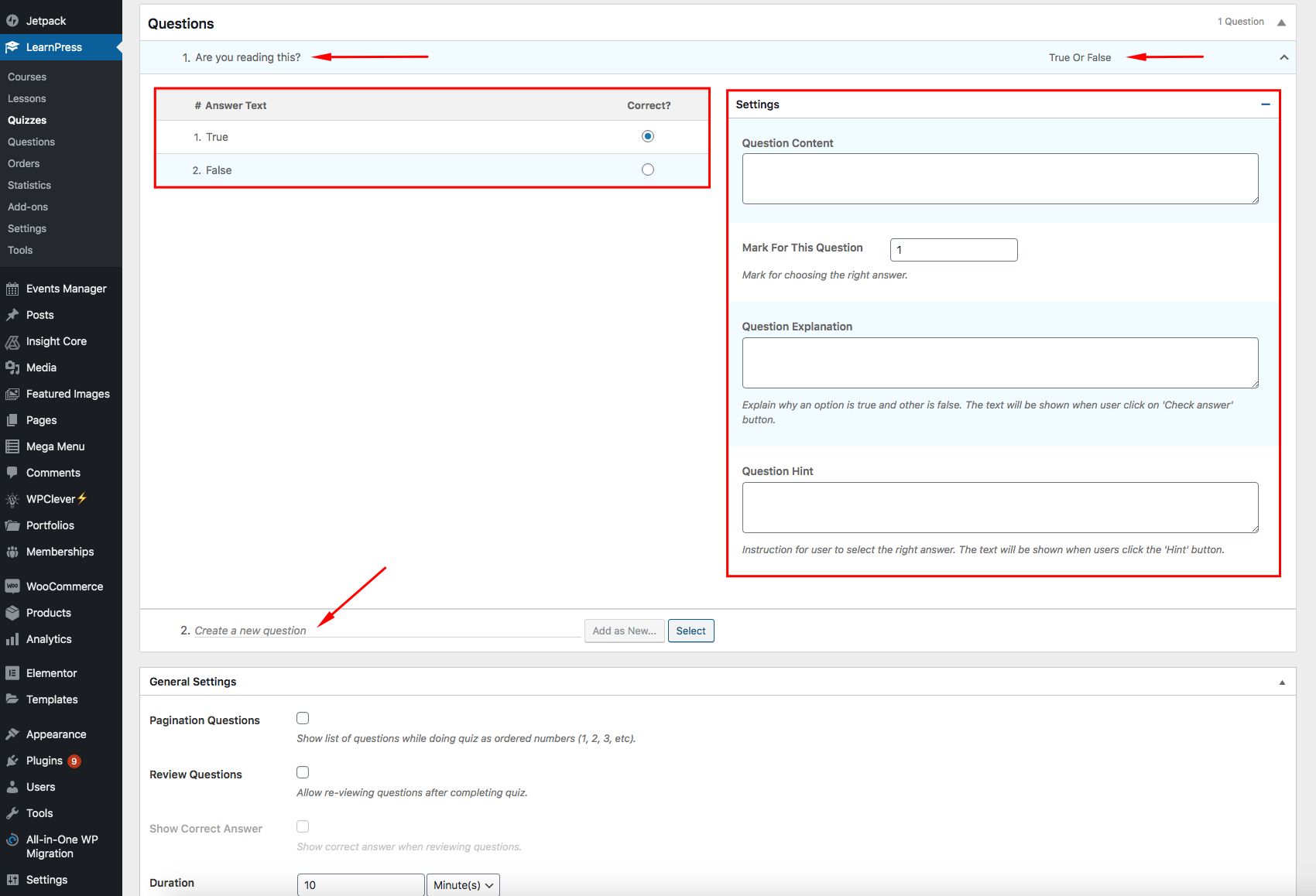The height and width of the screenshot is (896, 1316).
Task: Click the Memberships people icon
Action: click(x=12, y=552)
